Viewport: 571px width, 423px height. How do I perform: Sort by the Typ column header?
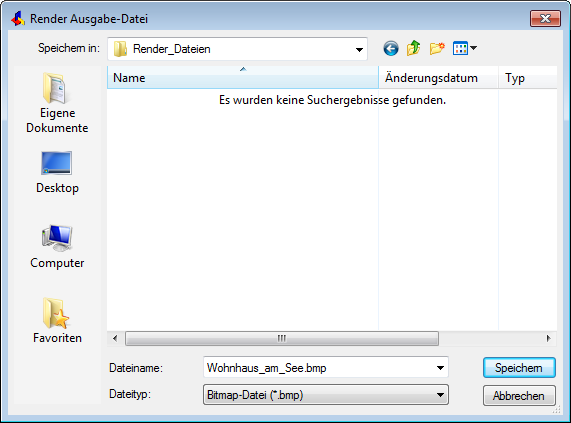528,78
